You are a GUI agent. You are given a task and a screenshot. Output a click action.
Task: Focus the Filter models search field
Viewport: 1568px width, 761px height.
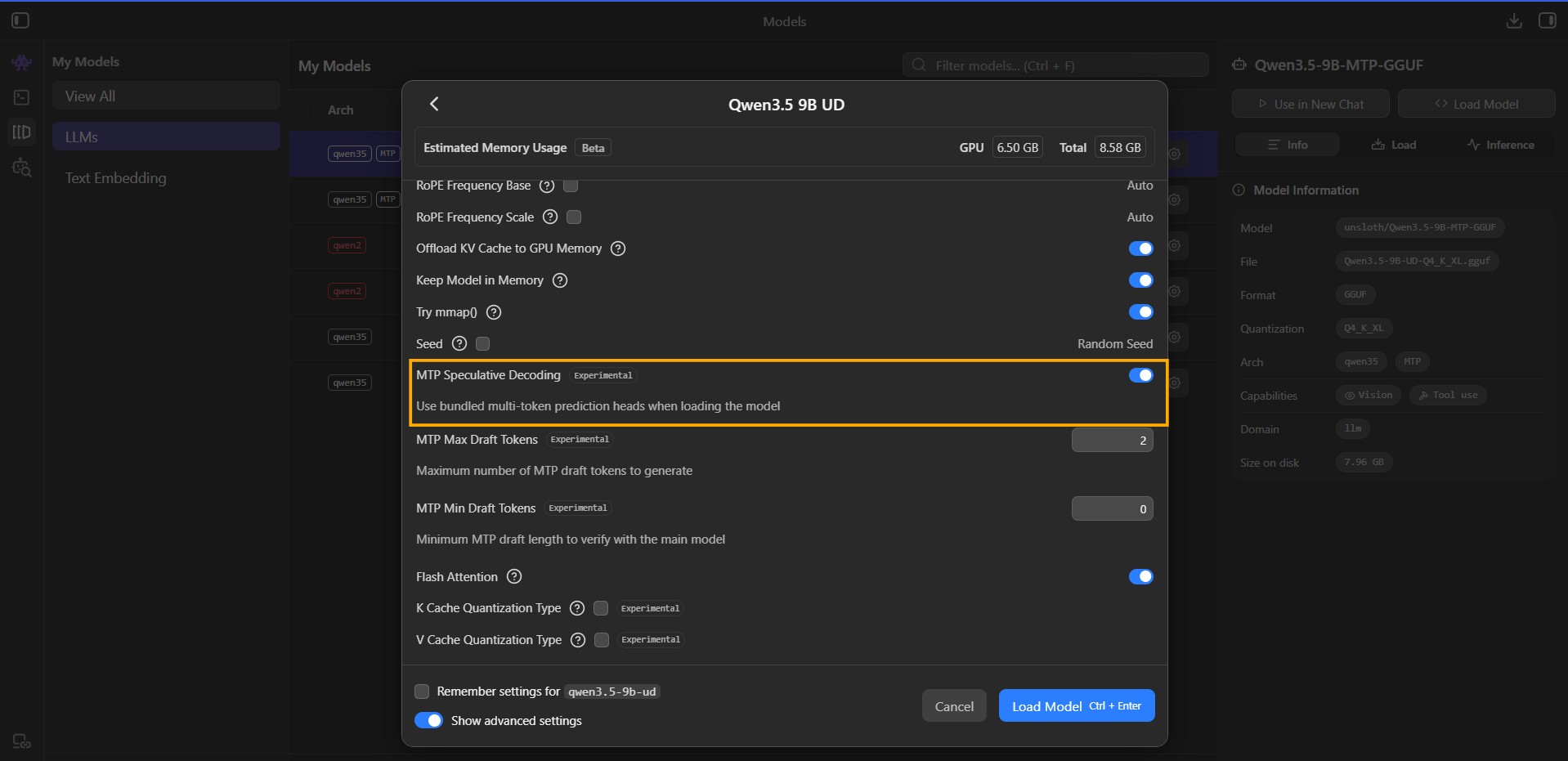click(x=1055, y=65)
